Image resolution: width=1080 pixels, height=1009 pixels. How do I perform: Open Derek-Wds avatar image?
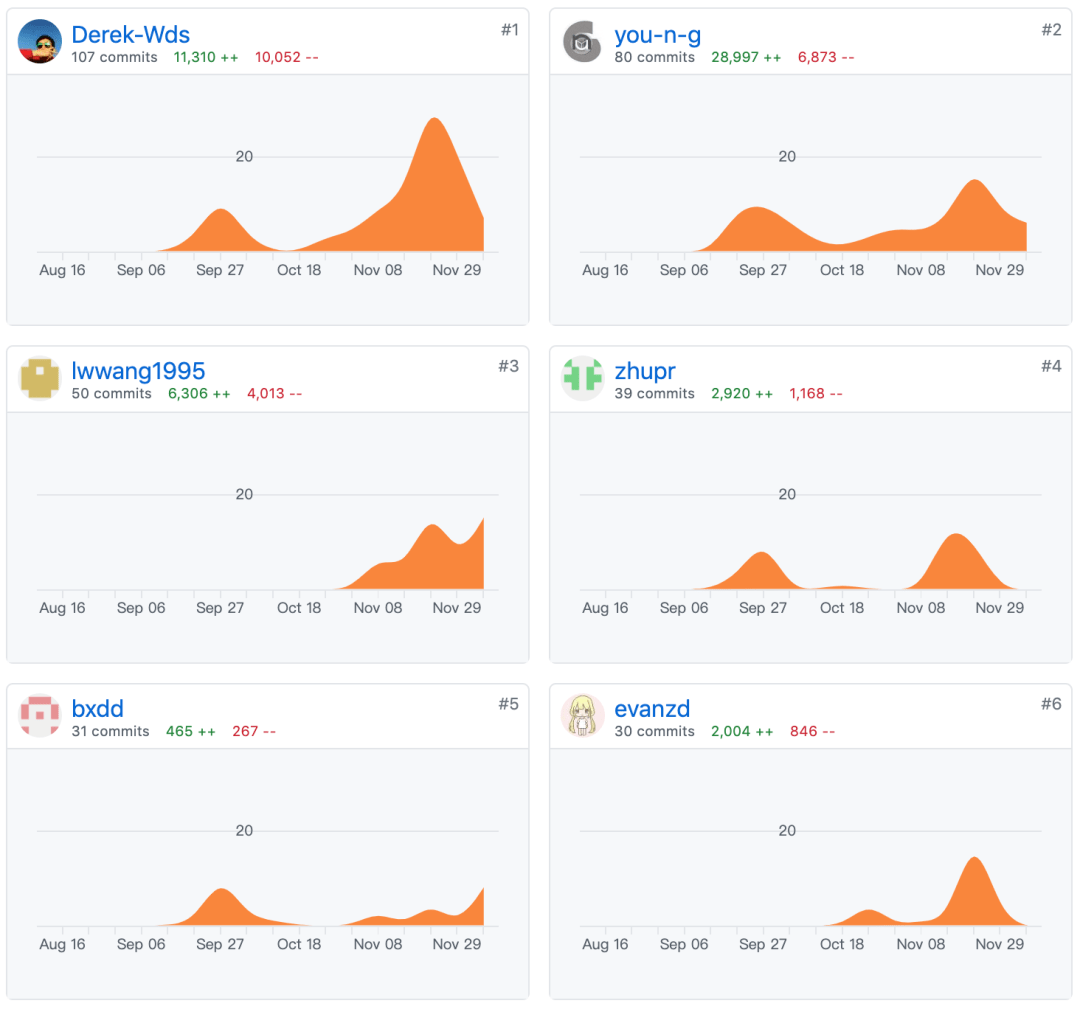click(39, 41)
